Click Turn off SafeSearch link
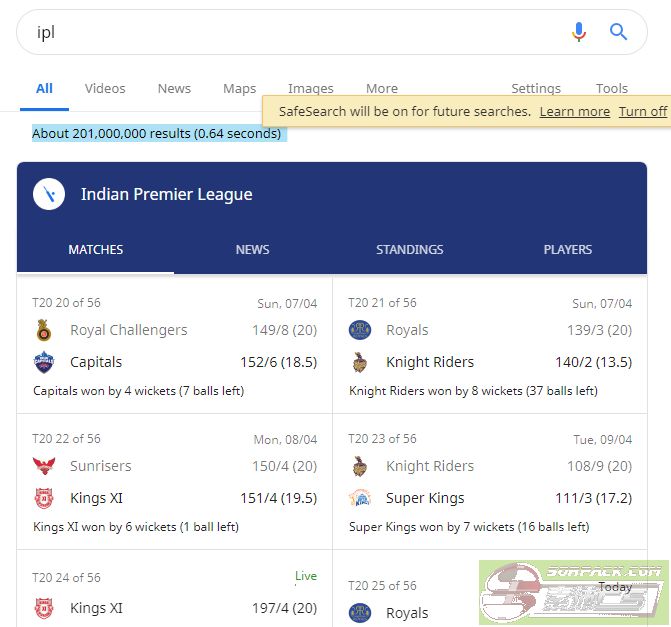Viewport: 671px width, 627px height. click(642, 111)
